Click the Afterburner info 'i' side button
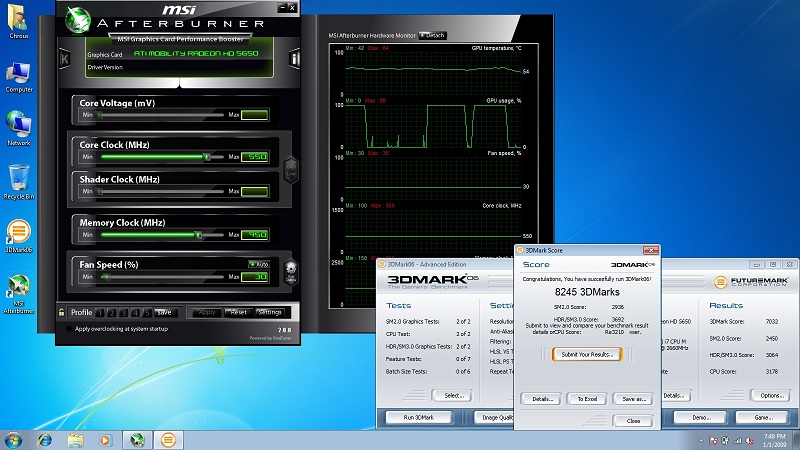The width and height of the screenshot is (800, 450). coord(295,59)
